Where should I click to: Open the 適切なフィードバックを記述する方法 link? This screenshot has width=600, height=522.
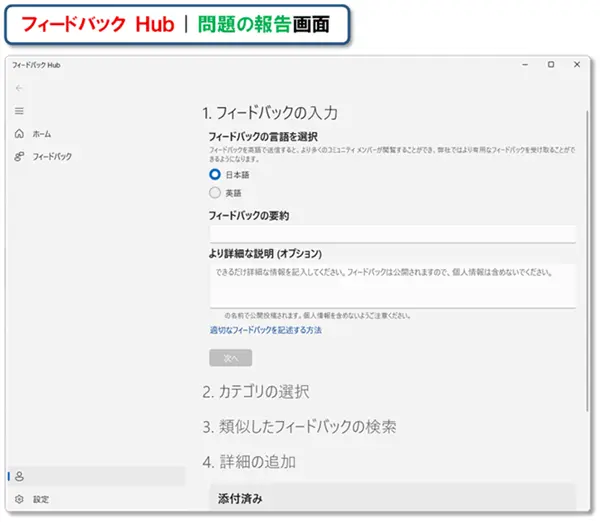[265, 330]
